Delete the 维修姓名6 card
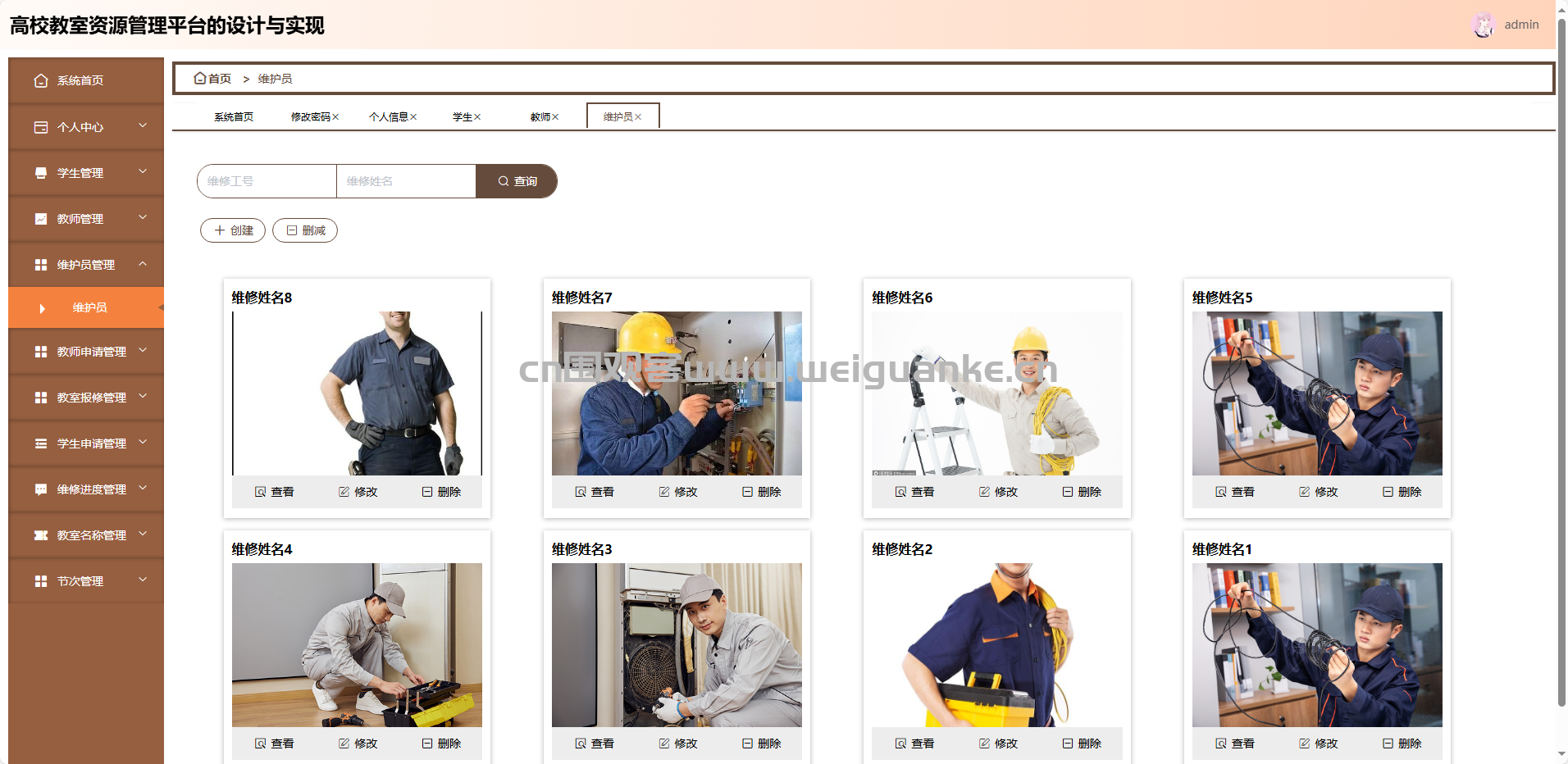The image size is (1568, 764). pos(1082,492)
